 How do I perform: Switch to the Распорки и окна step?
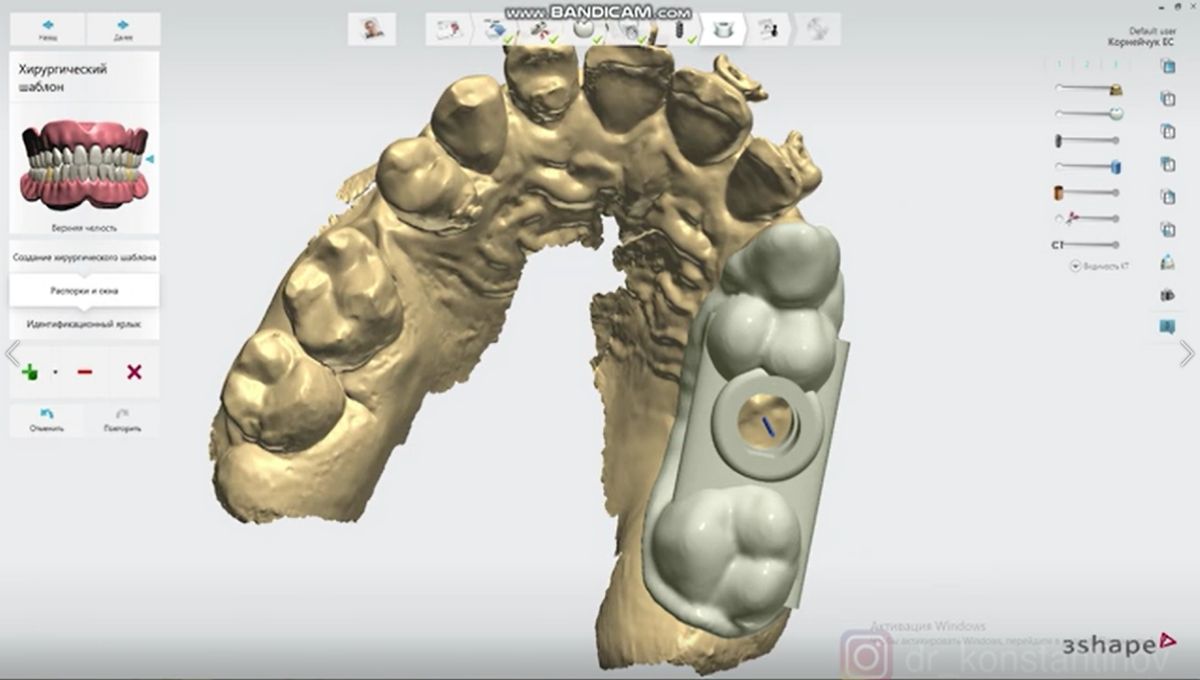pos(84,290)
